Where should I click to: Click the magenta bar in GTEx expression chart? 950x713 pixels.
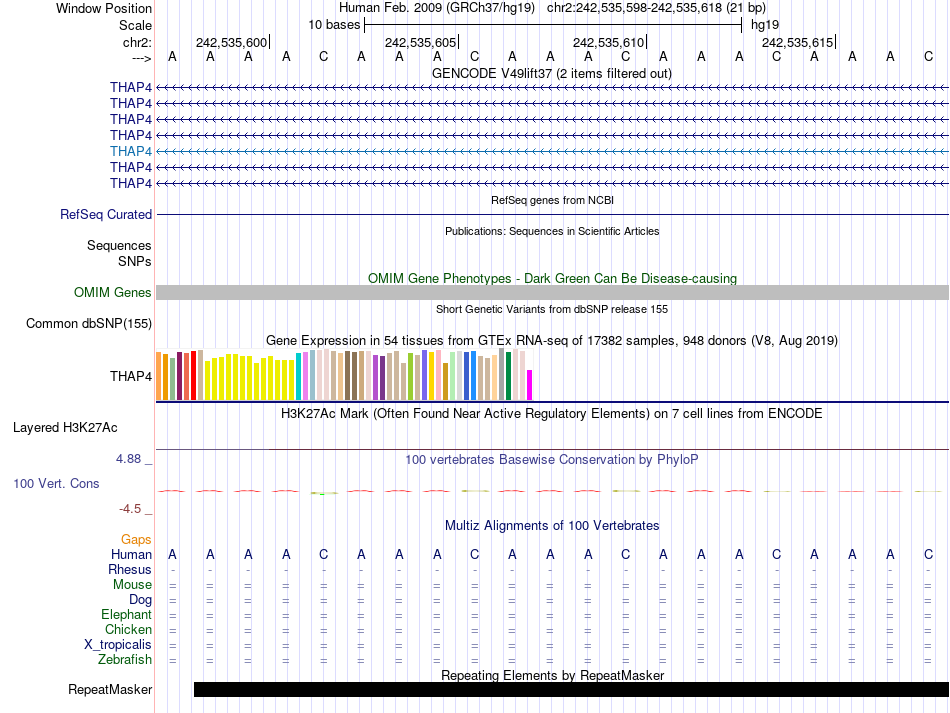tap(530, 385)
